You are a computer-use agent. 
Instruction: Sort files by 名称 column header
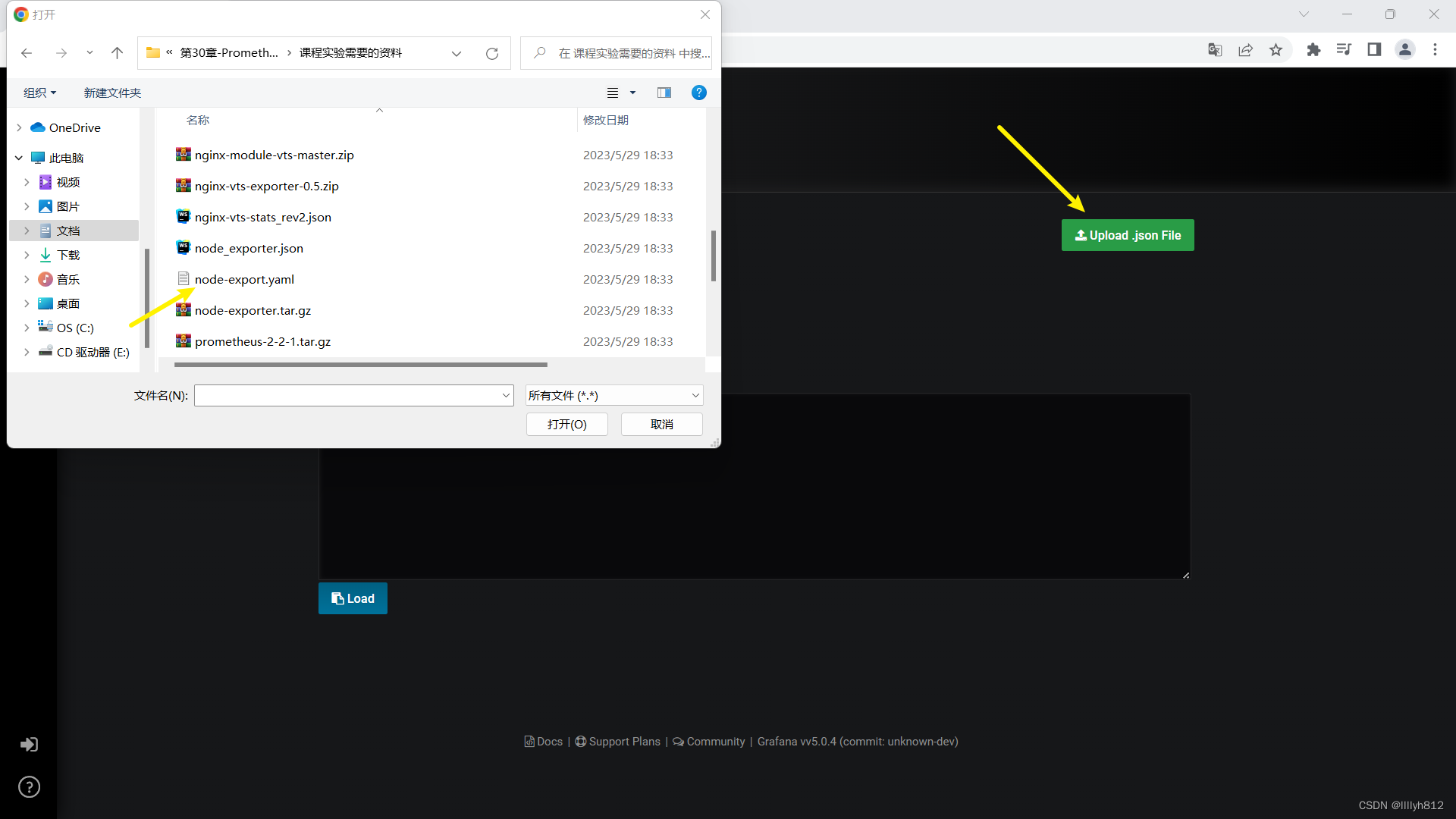[x=198, y=120]
